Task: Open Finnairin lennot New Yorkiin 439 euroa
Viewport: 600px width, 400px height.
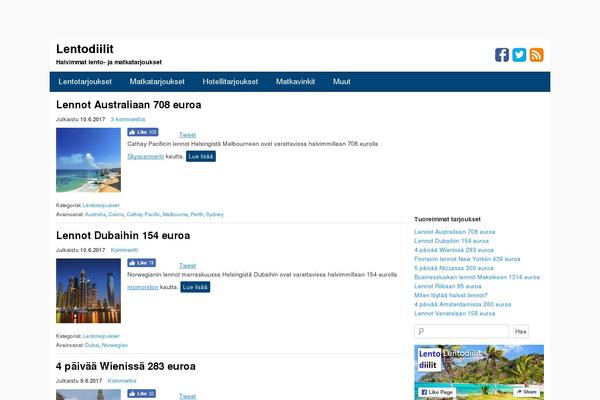Action: (467, 259)
